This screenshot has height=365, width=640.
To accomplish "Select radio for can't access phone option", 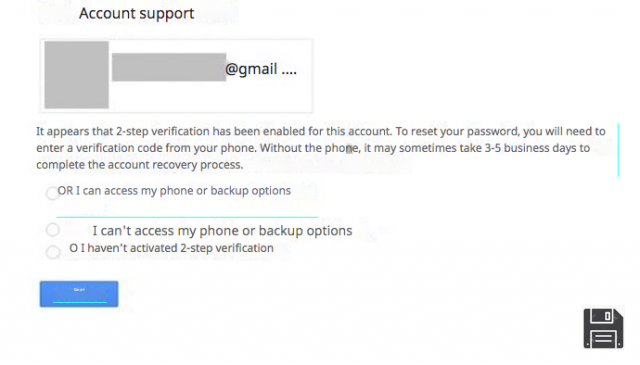I will 53,230.
